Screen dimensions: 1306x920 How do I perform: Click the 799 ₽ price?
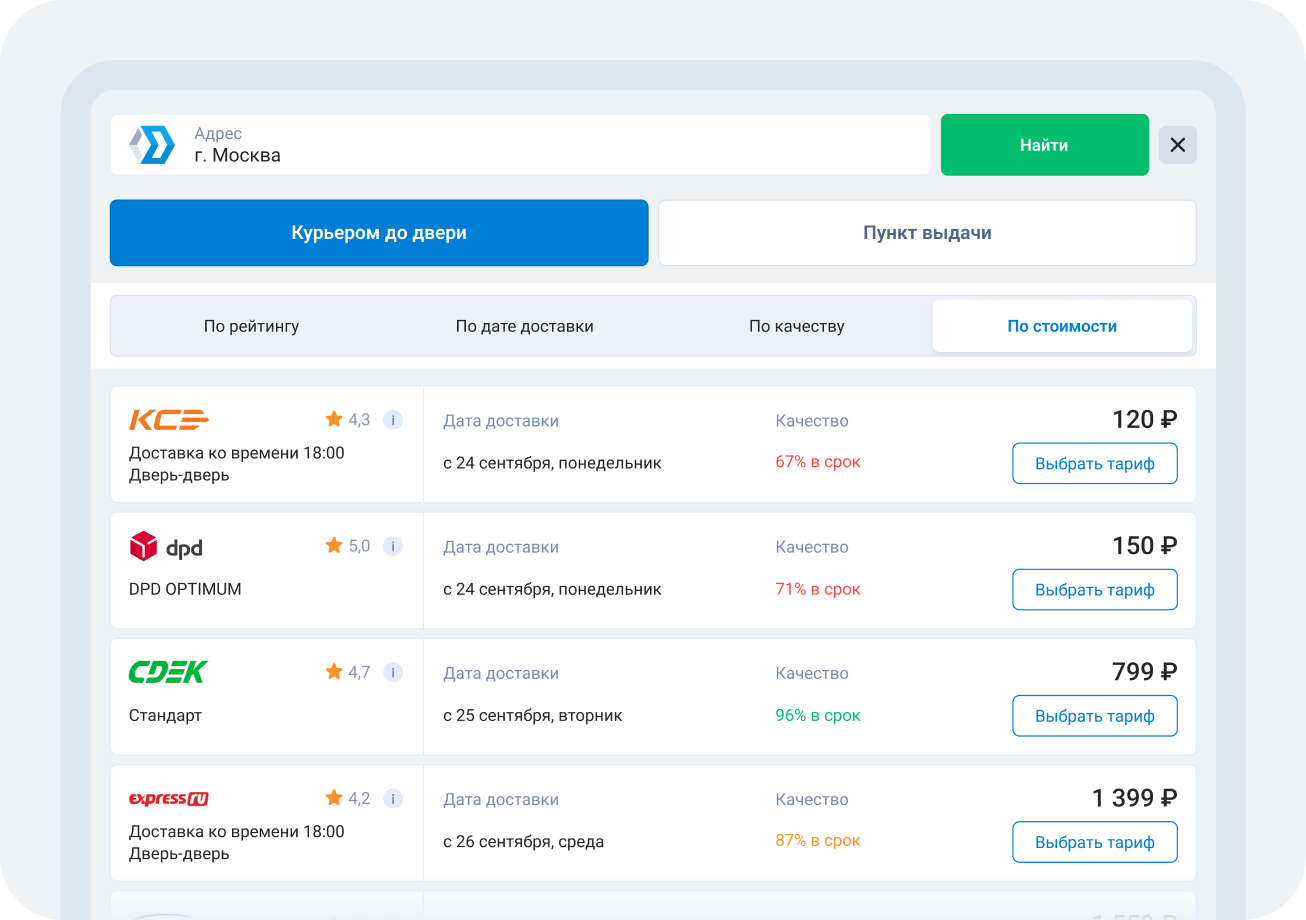(1145, 672)
